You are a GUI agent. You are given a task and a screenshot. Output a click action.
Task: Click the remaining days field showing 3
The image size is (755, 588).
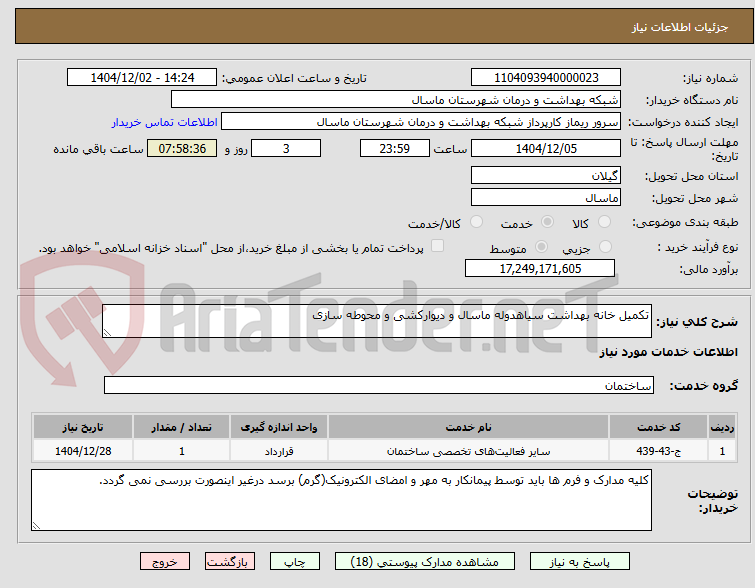(286, 148)
